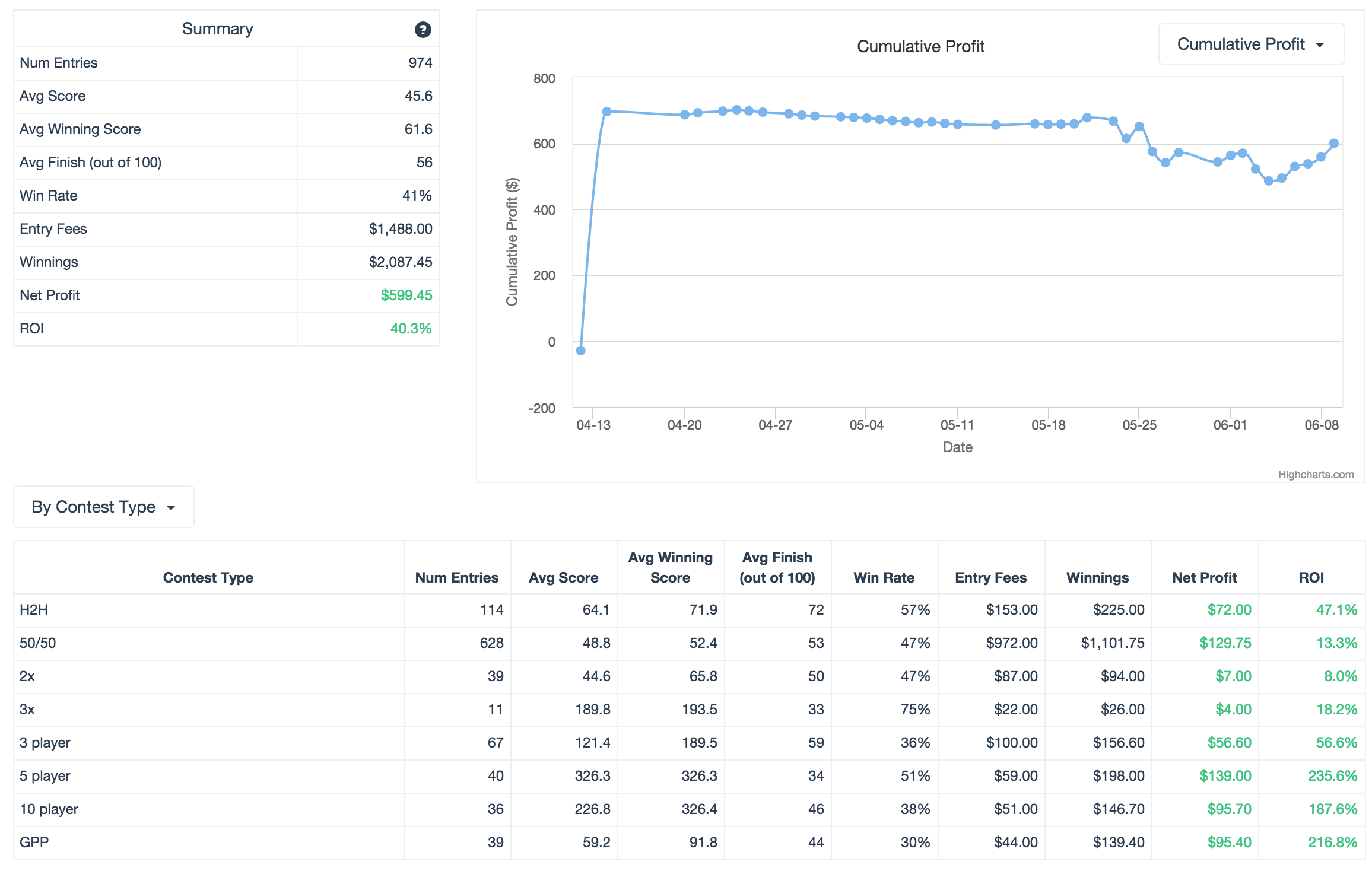Screen dimensions: 1372x871
Task: Click the Summary help question-mark icon
Action: [423, 30]
